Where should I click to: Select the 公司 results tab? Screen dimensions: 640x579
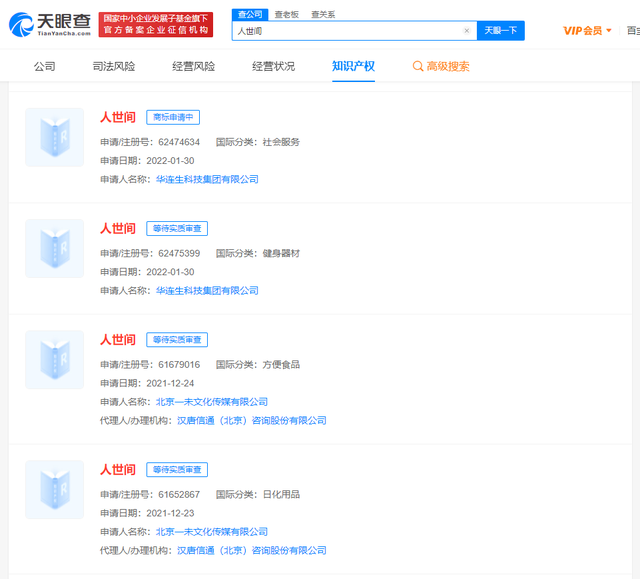coord(44,66)
